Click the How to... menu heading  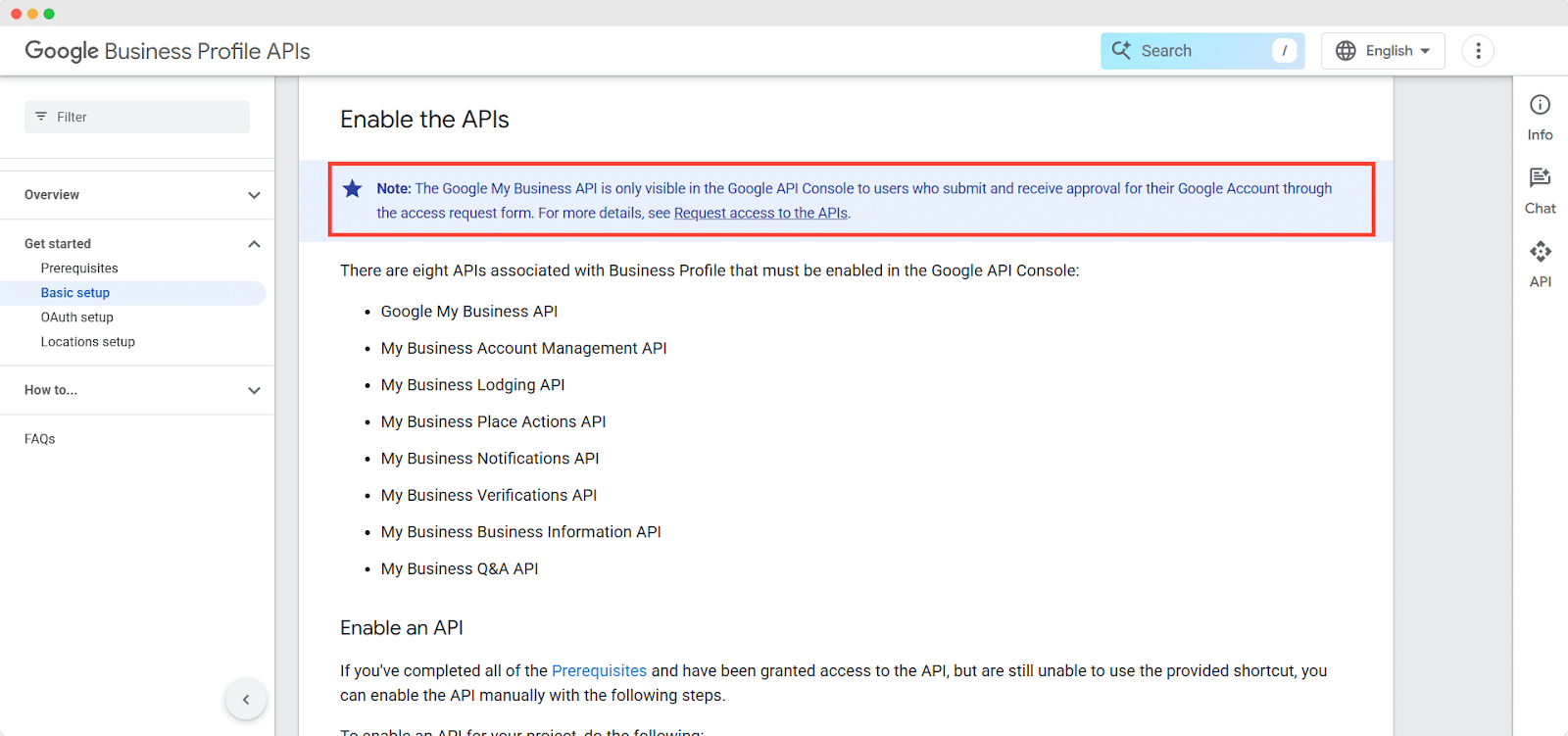coord(51,390)
